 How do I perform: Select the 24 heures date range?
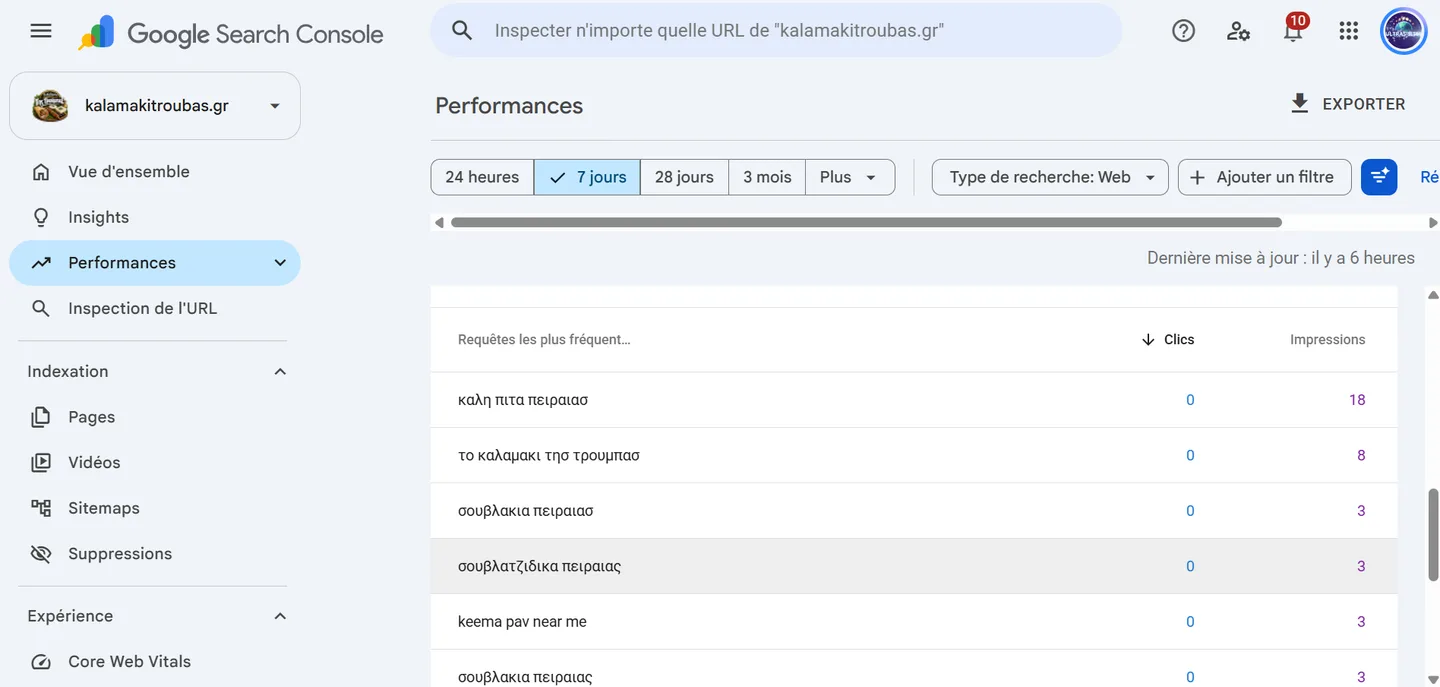click(482, 177)
